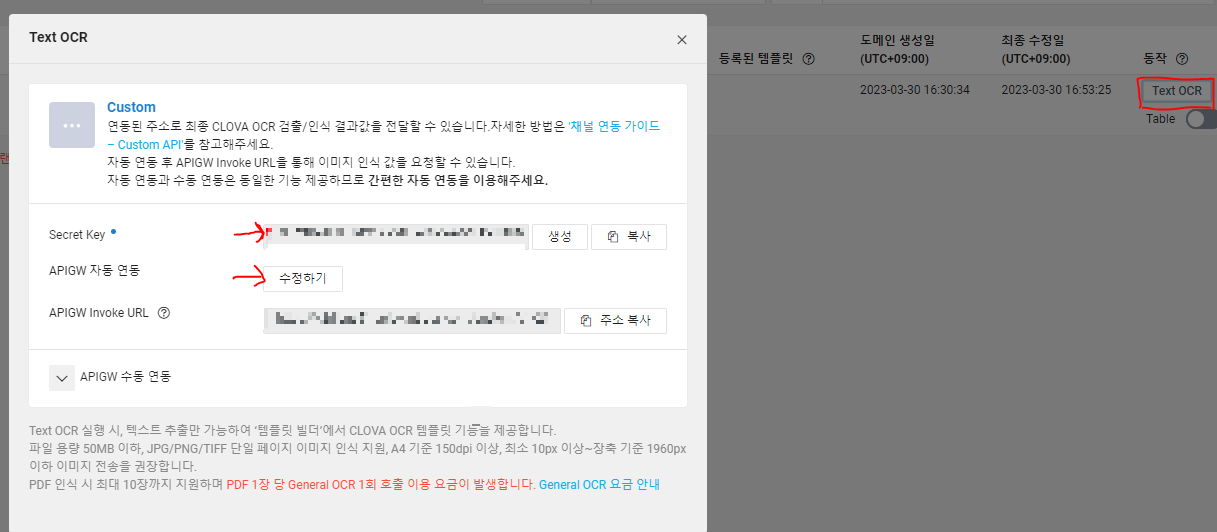Close the Text OCR dialog
The width and height of the screenshot is (1217, 532).
coord(682,40)
